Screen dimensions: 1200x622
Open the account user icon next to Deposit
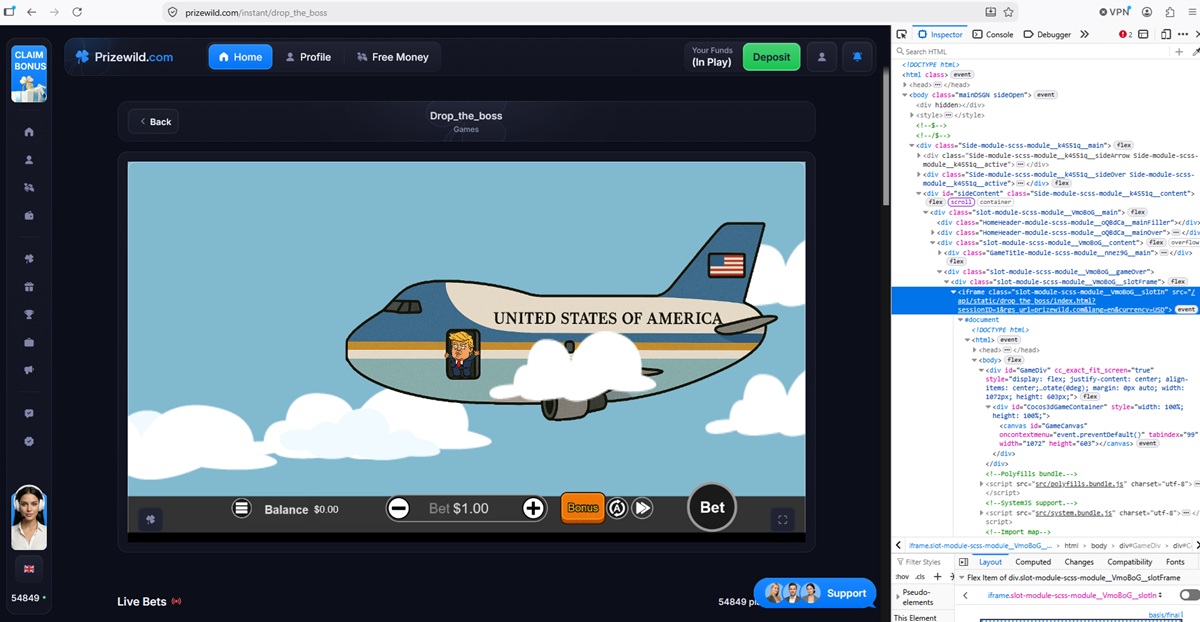(x=821, y=57)
